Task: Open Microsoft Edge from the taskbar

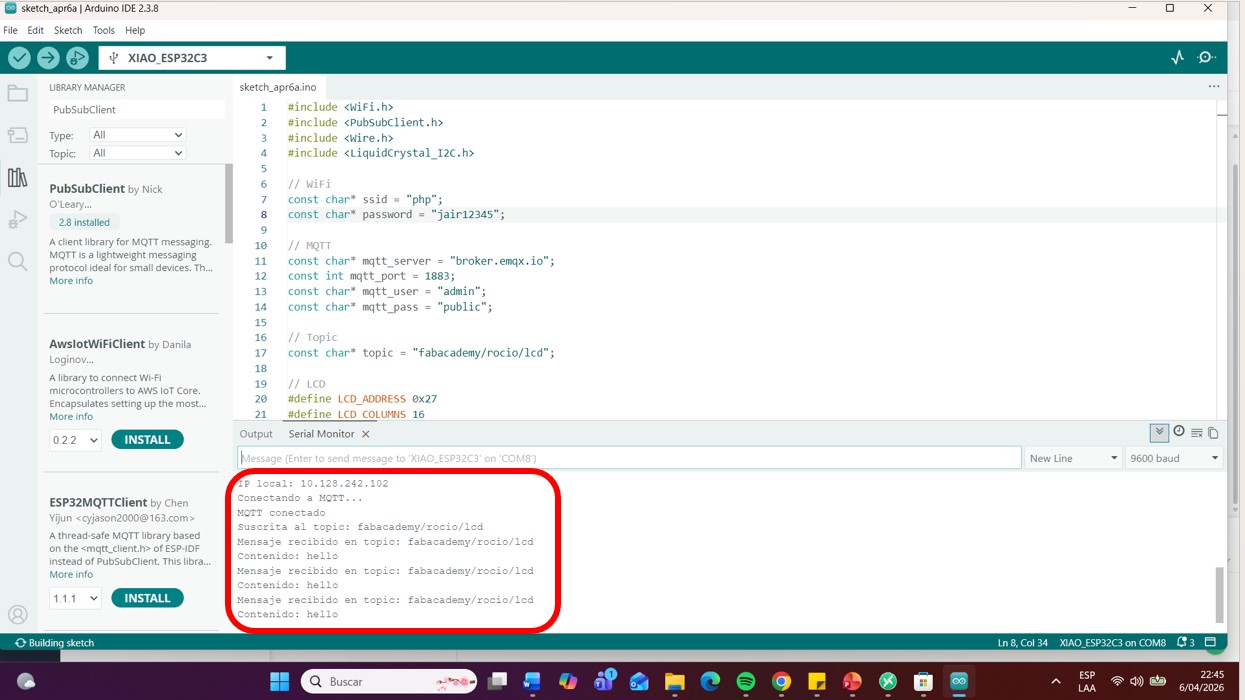Action: click(x=710, y=682)
